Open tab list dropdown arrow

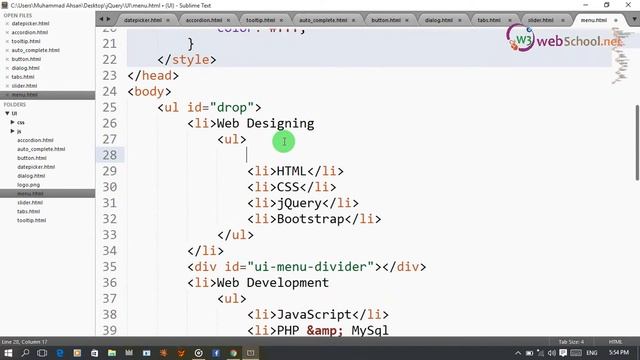tap(634, 19)
